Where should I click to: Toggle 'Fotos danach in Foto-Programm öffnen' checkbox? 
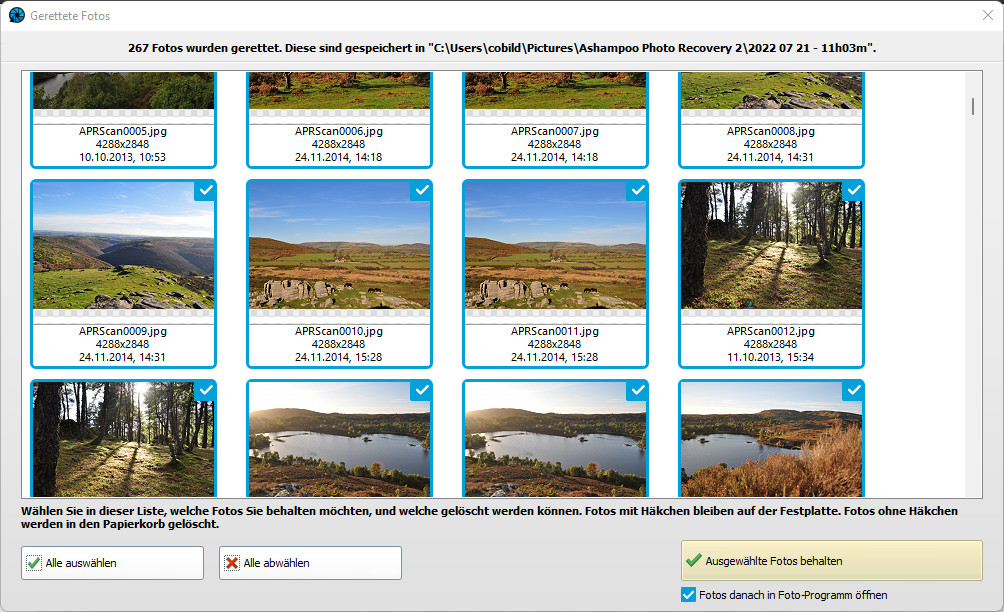tap(688, 595)
